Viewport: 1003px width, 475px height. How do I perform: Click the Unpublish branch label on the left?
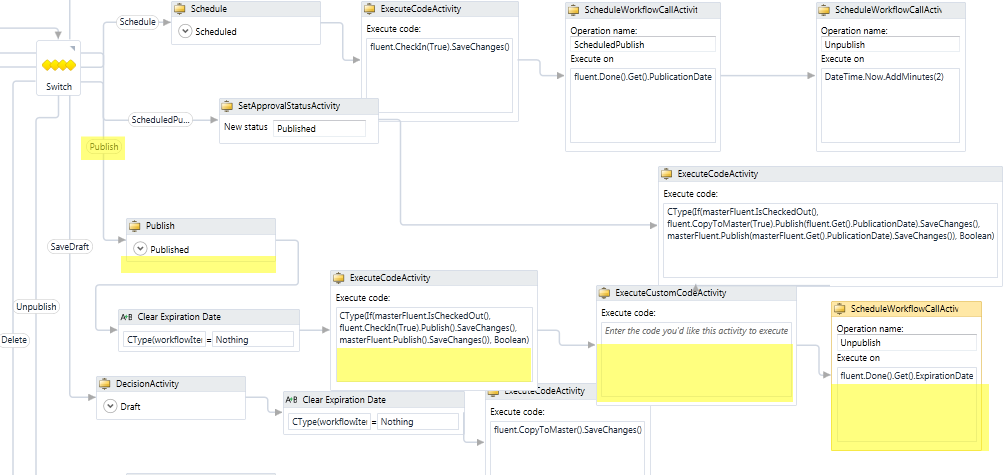(x=36, y=307)
